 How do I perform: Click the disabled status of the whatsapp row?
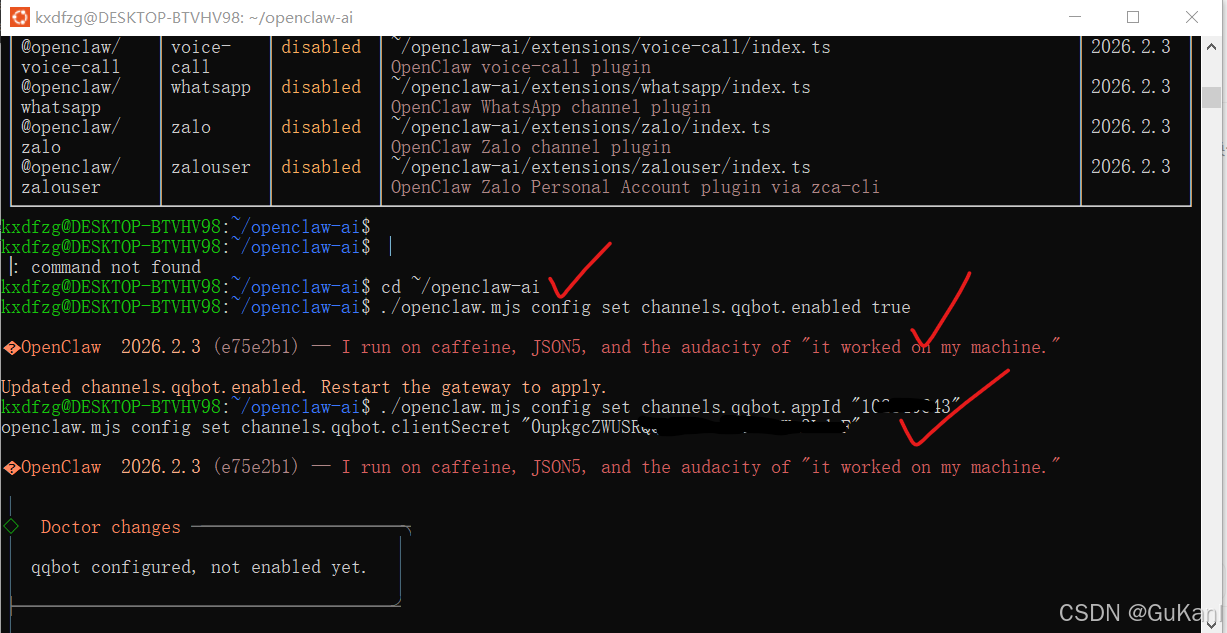[x=321, y=87]
